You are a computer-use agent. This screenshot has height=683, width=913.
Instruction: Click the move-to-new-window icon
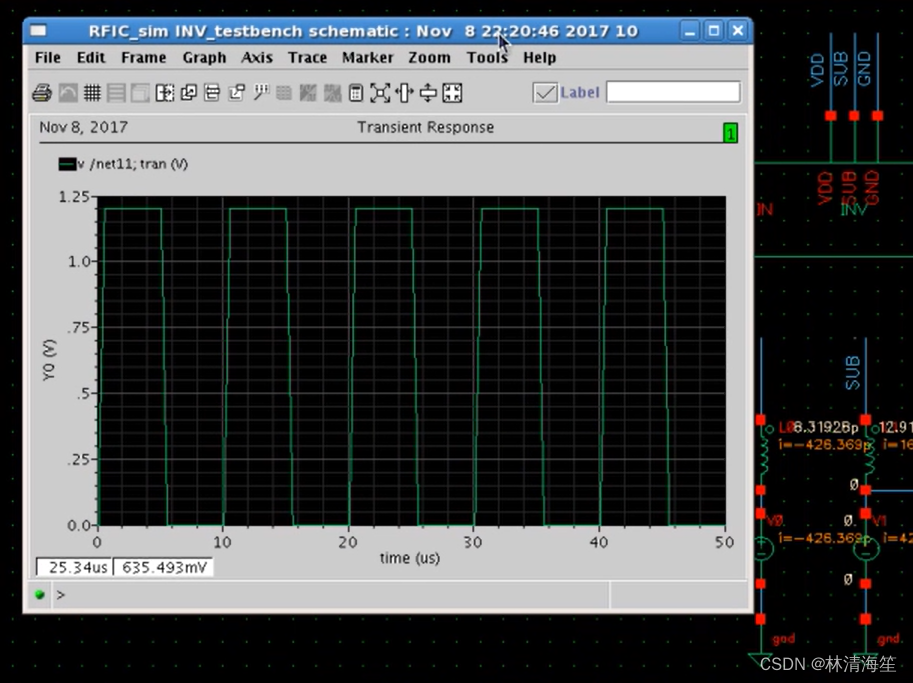click(x=236, y=93)
